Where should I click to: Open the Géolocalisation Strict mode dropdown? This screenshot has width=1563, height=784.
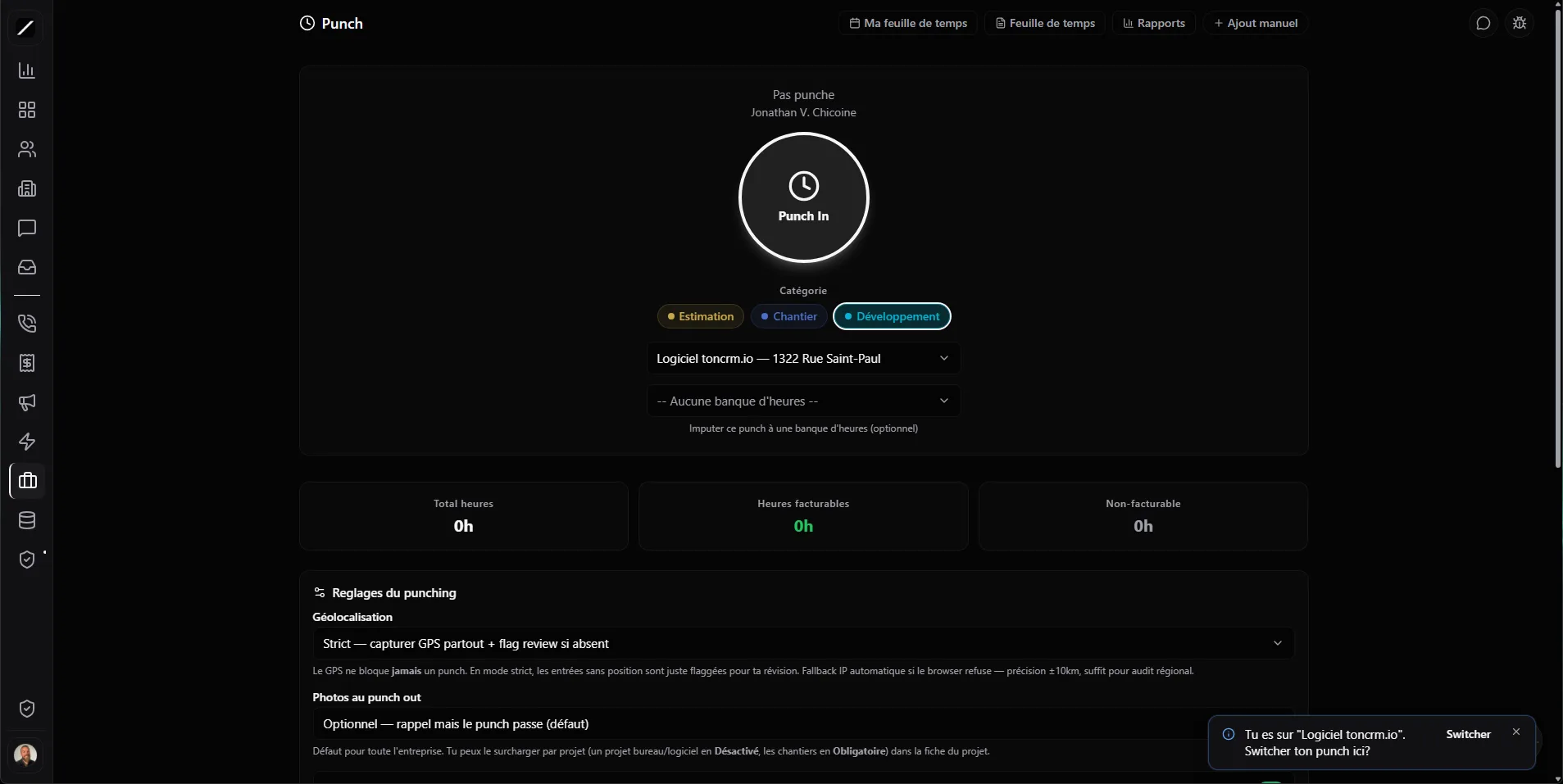803,643
